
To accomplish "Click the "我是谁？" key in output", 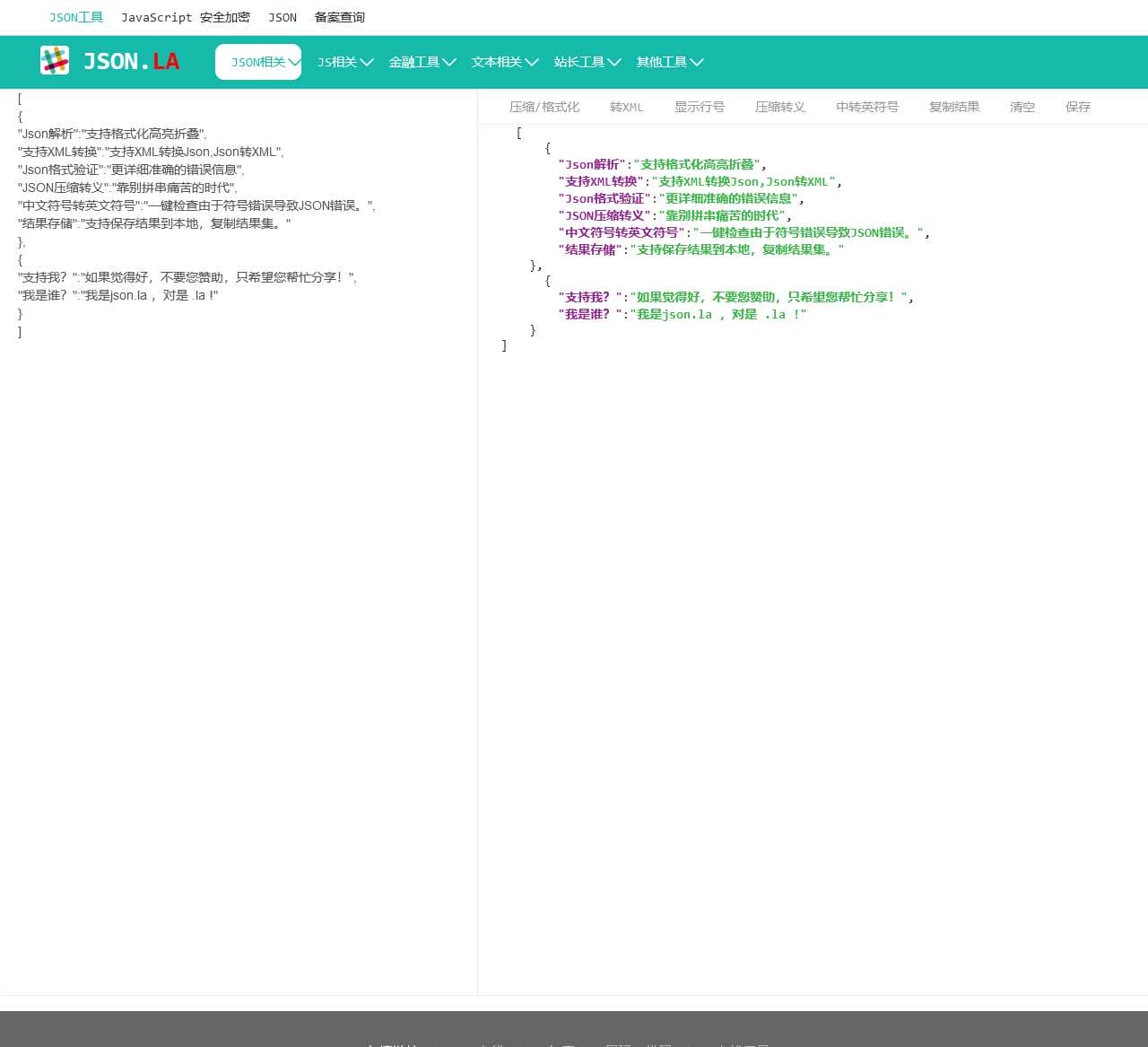I will [x=590, y=314].
